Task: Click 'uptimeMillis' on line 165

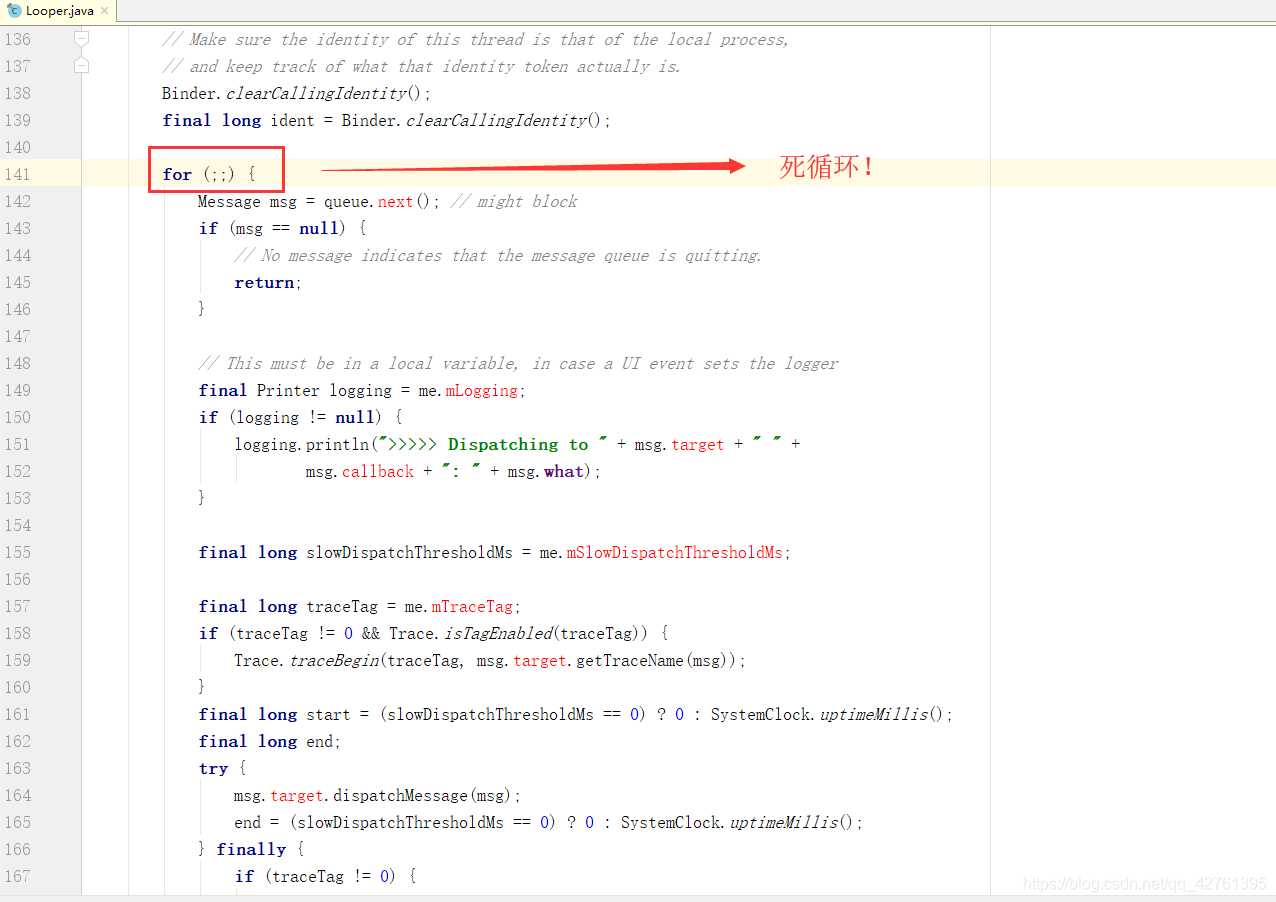Action: (784, 822)
